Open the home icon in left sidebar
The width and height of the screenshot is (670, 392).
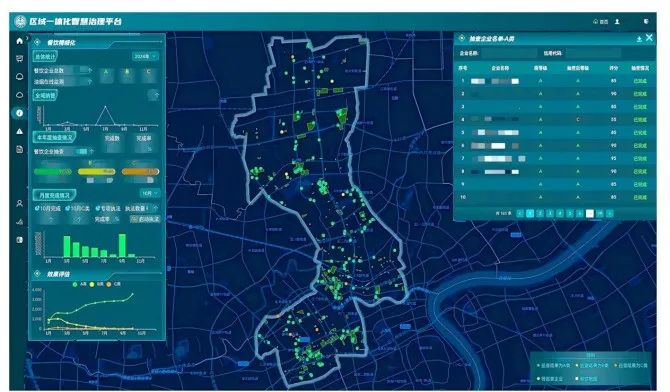tap(19, 41)
